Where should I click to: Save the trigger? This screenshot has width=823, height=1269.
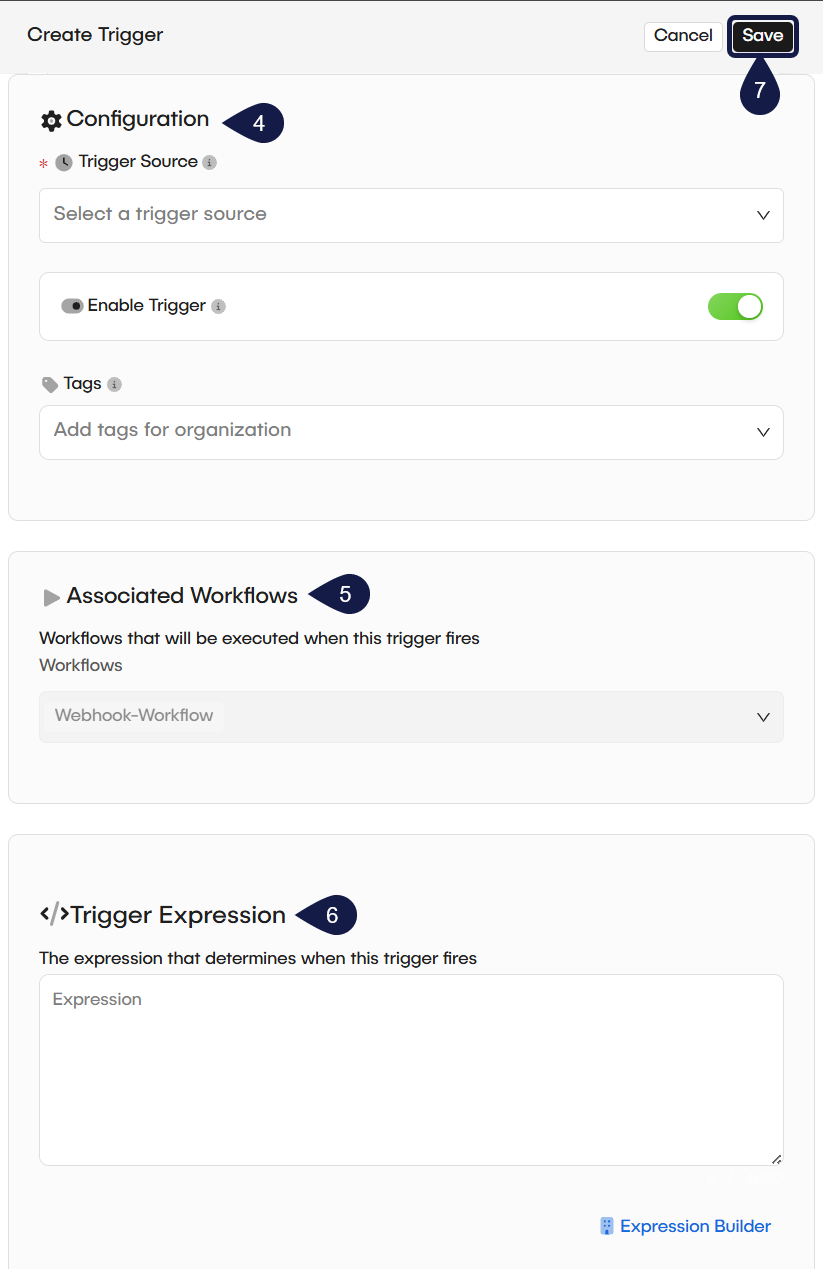point(762,36)
